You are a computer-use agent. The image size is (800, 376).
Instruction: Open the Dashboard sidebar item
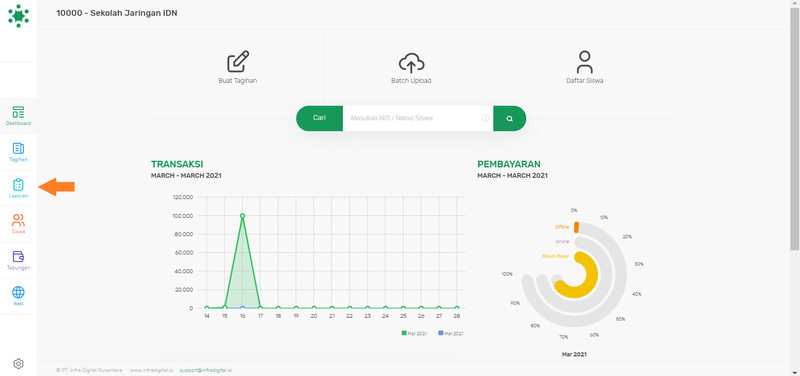click(x=18, y=116)
